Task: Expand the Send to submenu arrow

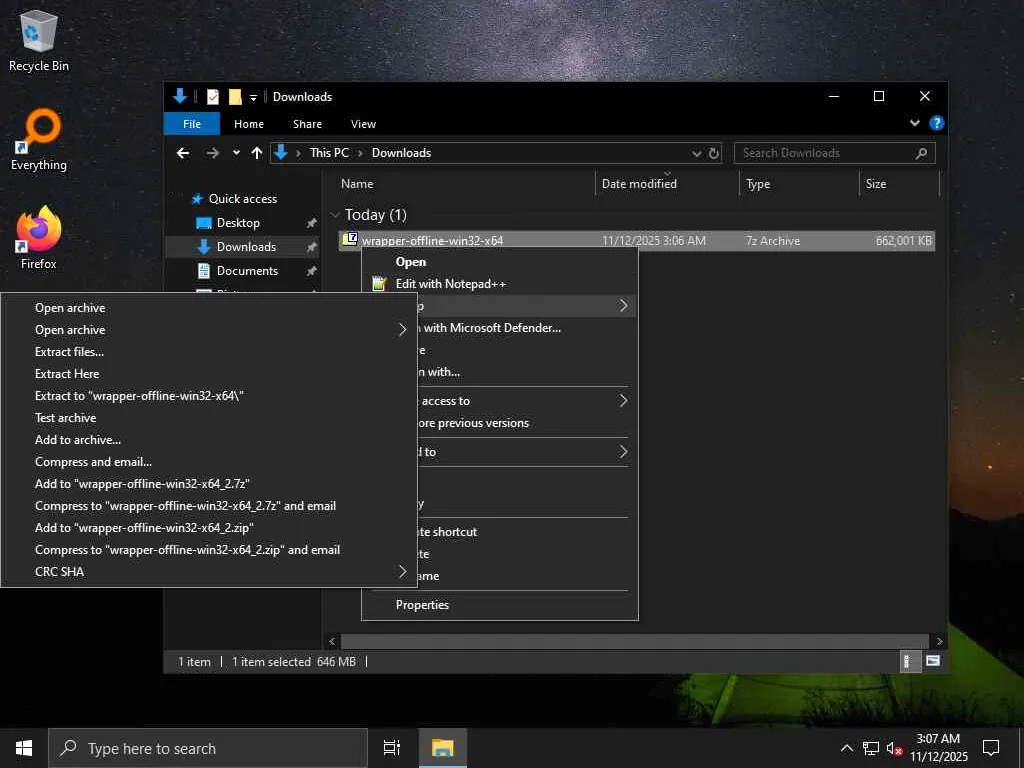Action: (623, 451)
